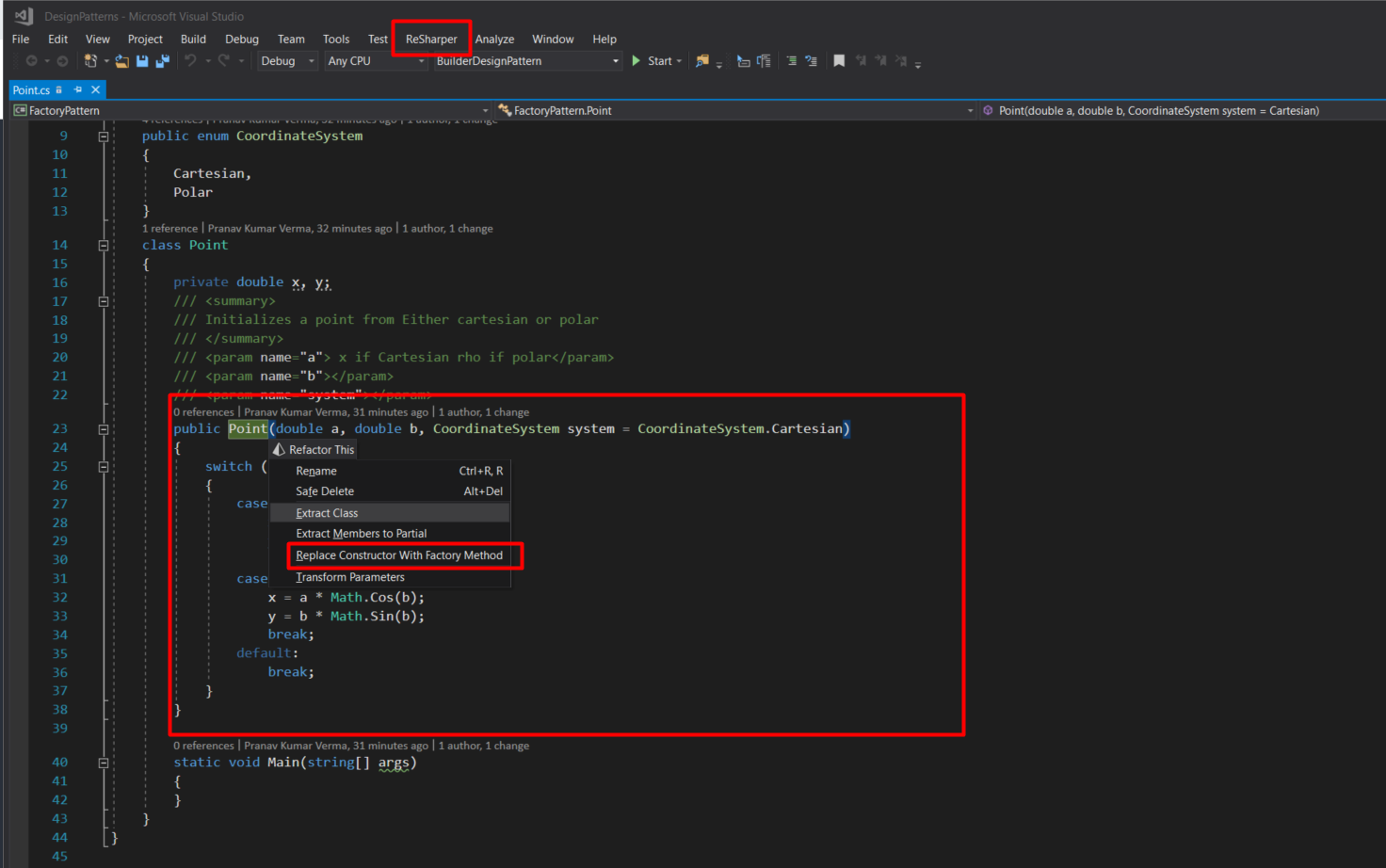Open the ReSharper menu
The height and width of the screenshot is (868, 1386).
tap(431, 40)
